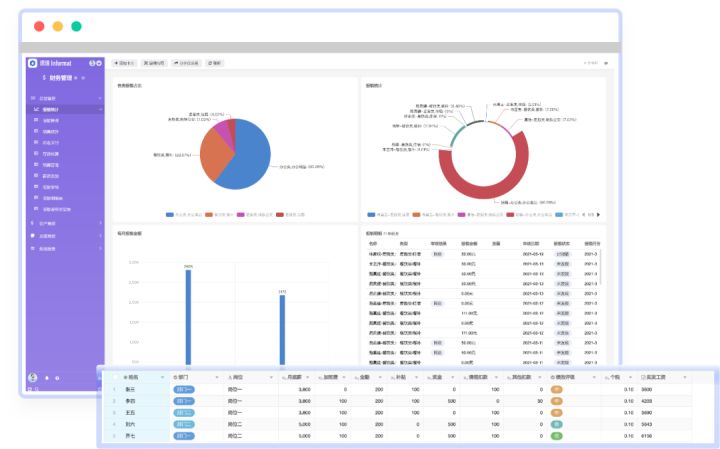
Task: Click the user avatar icon at sidebar bottom
Action: point(33,378)
